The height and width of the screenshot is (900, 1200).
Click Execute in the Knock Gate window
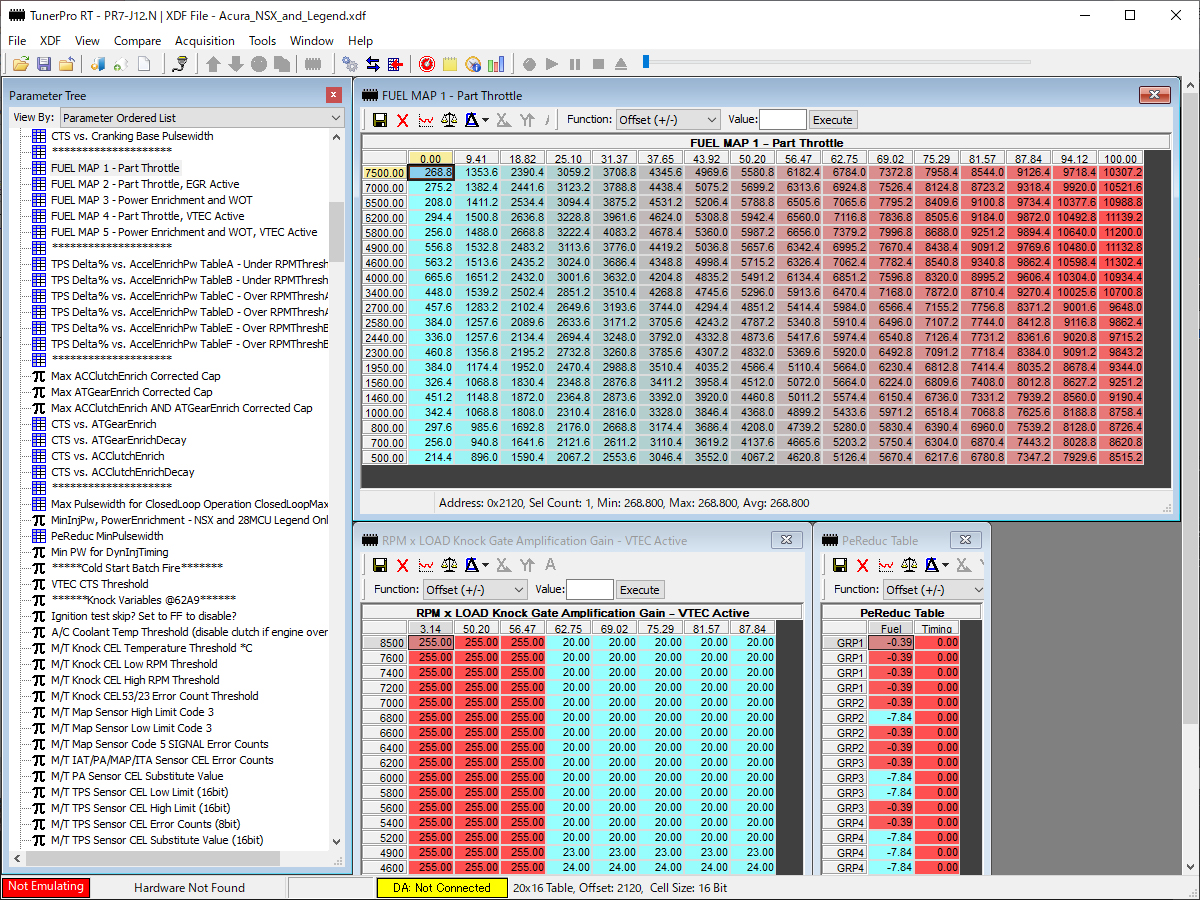(640, 590)
